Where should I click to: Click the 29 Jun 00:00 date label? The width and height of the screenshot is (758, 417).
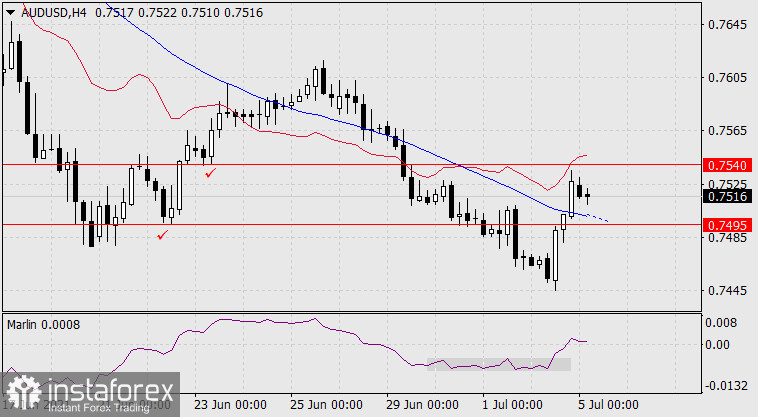click(422, 405)
